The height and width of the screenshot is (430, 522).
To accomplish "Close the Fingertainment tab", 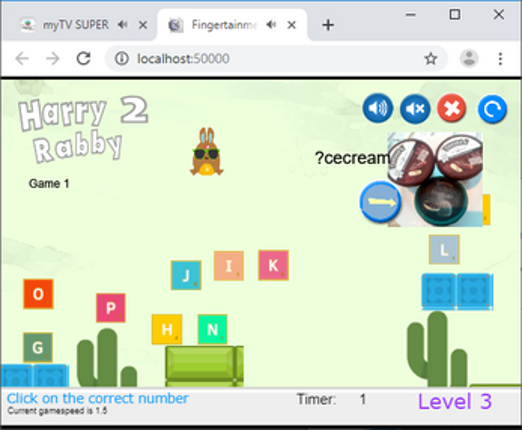I will [292, 25].
